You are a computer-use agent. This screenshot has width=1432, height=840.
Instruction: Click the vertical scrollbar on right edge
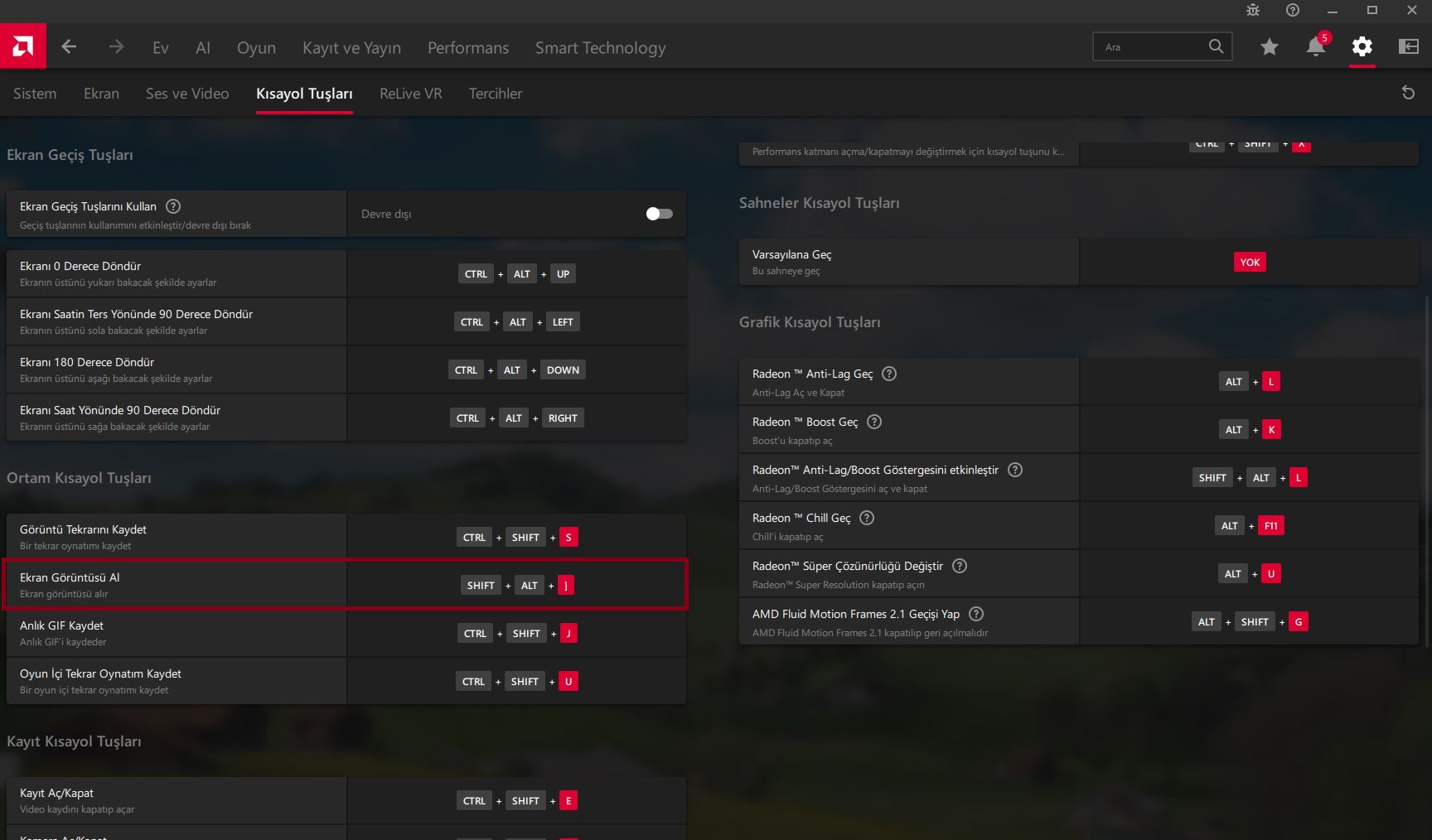(1427, 472)
